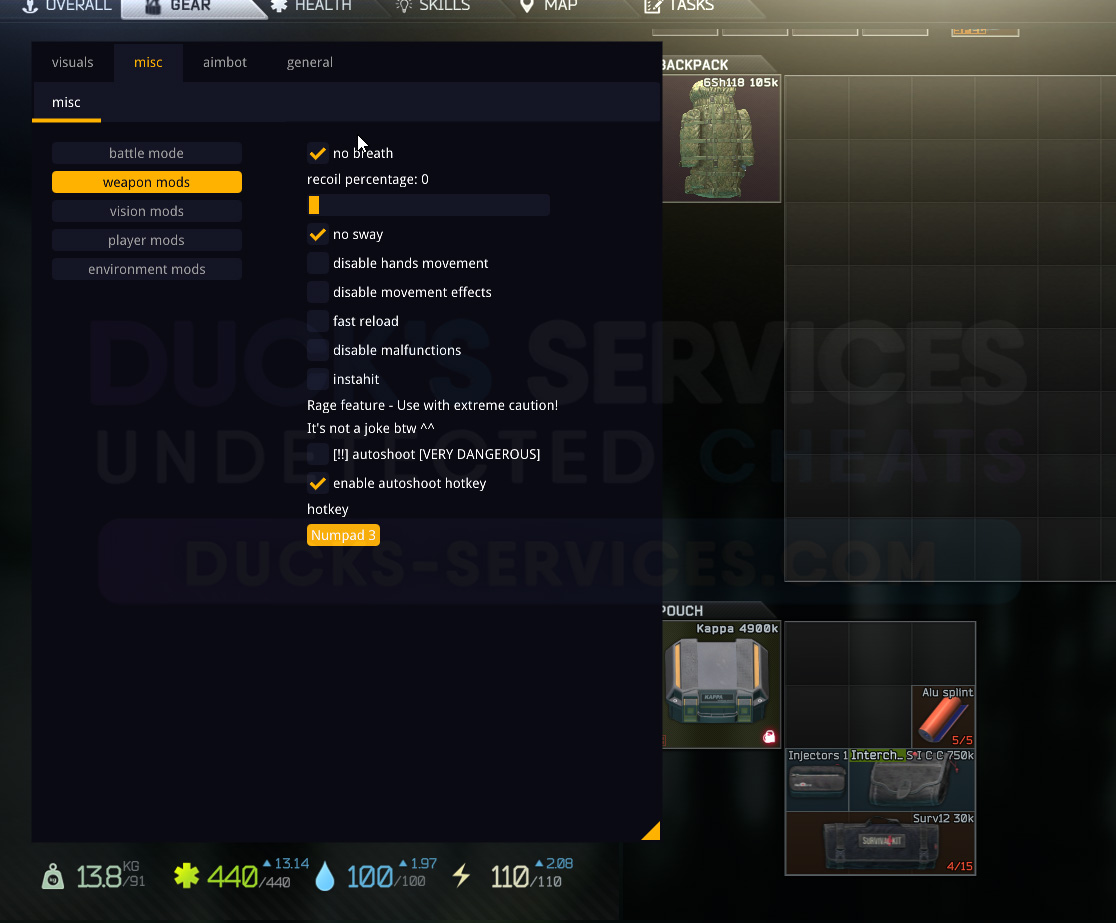The height and width of the screenshot is (923, 1116).
Task: Click the green health asterisk status icon
Action: pos(186,875)
